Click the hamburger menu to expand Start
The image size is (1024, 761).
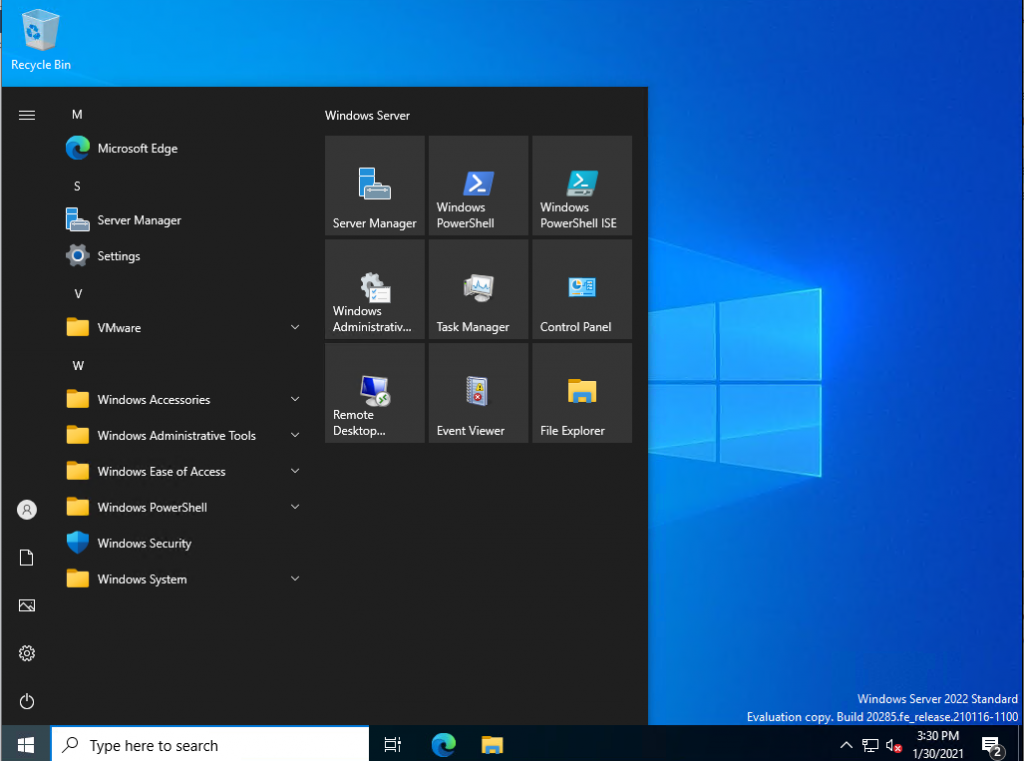(x=27, y=116)
